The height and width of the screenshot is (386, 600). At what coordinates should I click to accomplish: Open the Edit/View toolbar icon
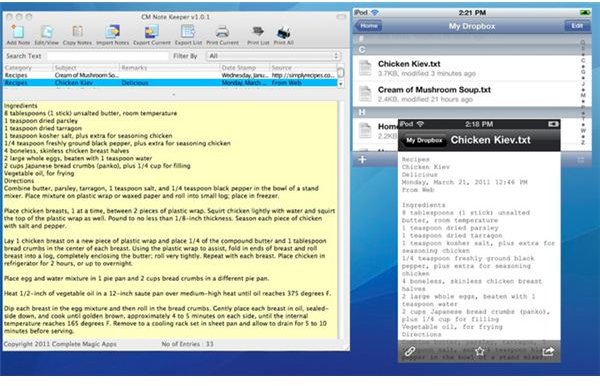(x=47, y=31)
